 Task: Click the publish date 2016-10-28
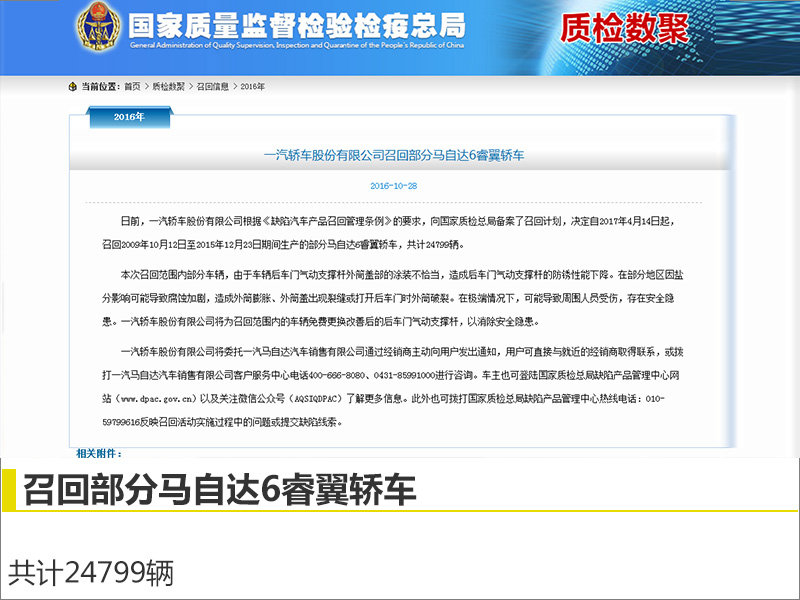coord(393,186)
